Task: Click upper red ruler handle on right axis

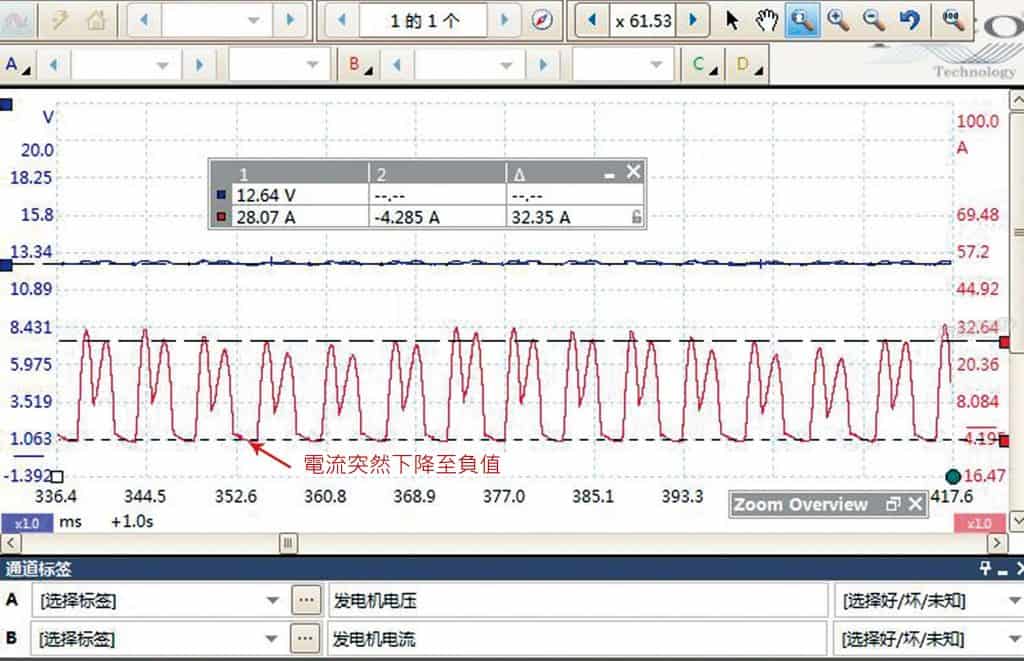Action: pos(1005,342)
